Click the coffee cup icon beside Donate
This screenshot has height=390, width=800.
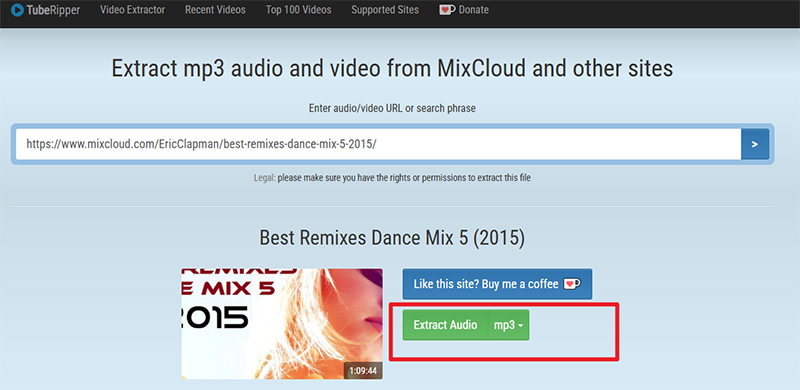[x=447, y=10]
